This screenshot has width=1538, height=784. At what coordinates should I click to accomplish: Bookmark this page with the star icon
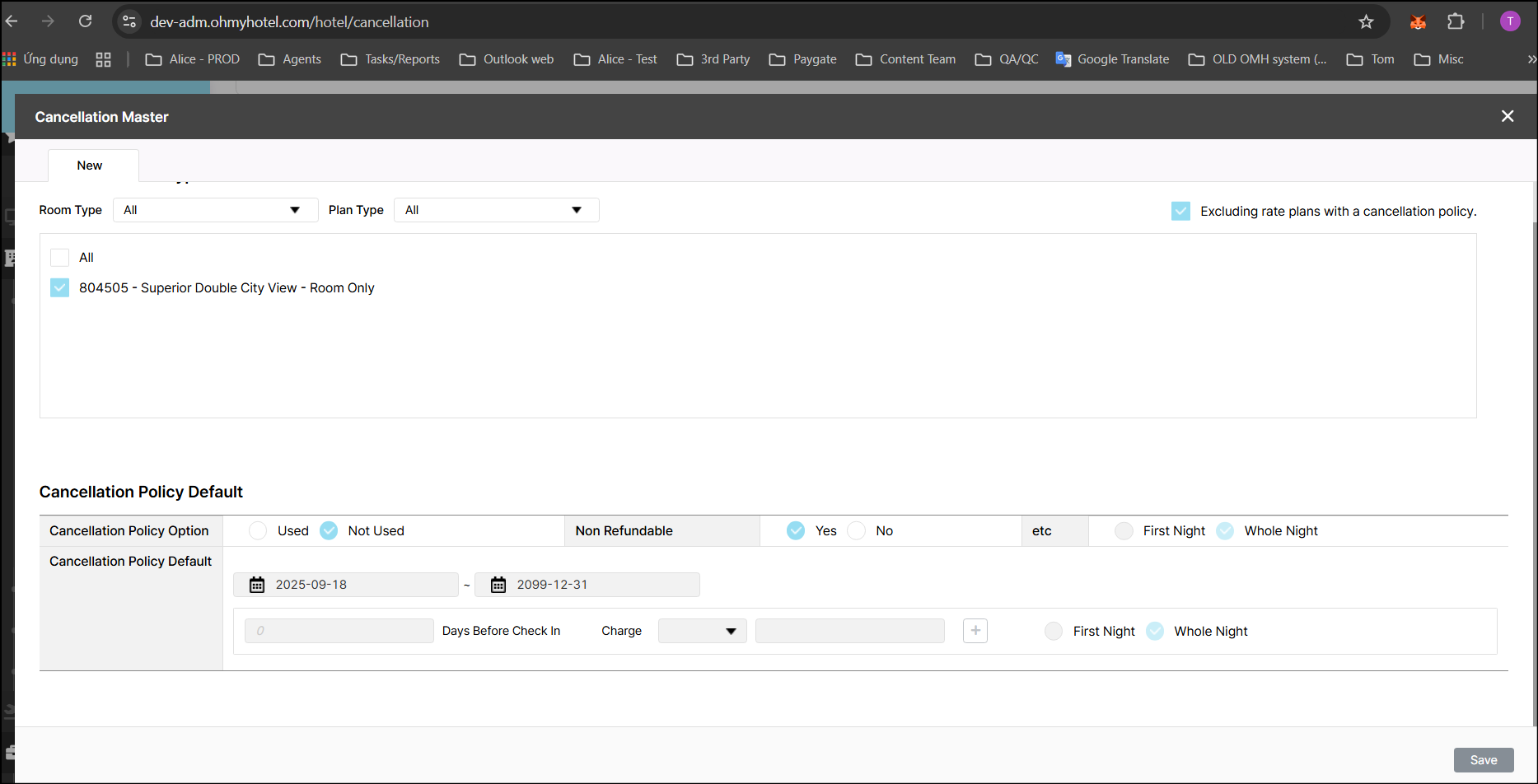pos(1366,22)
